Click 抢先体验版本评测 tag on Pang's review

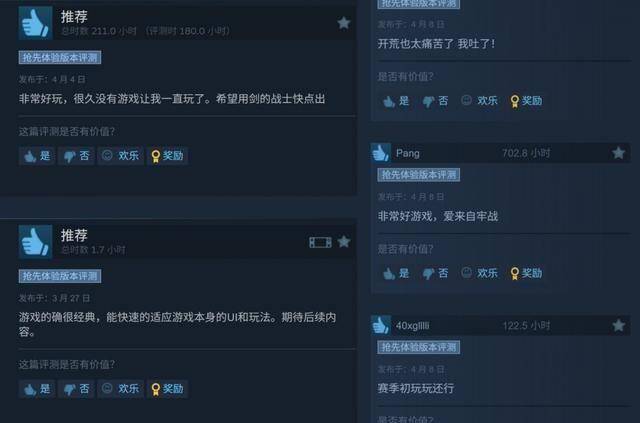(419, 175)
